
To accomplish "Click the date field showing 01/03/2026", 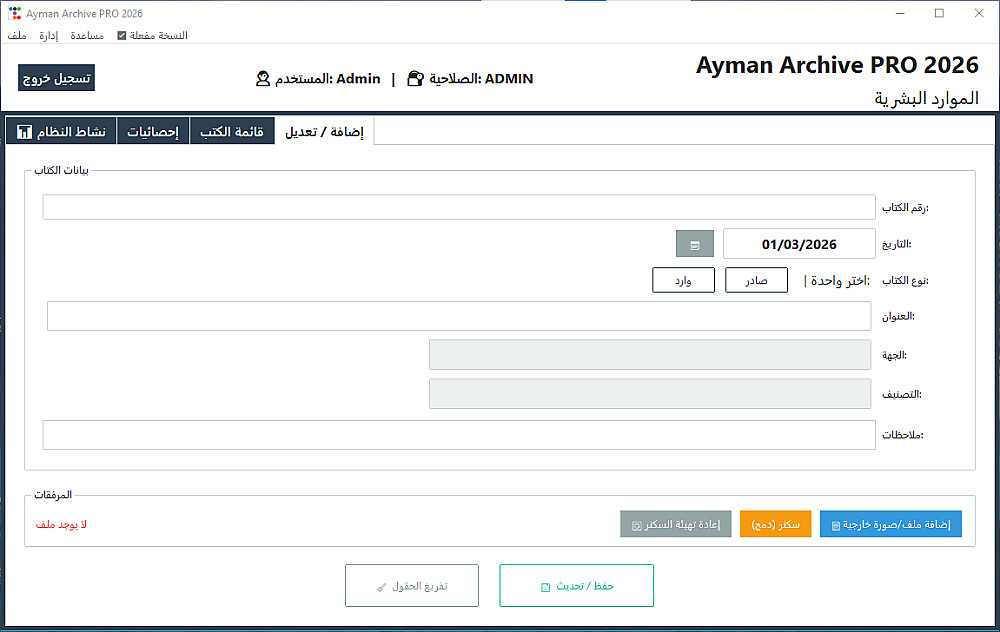I will pyautogui.click(x=799, y=244).
